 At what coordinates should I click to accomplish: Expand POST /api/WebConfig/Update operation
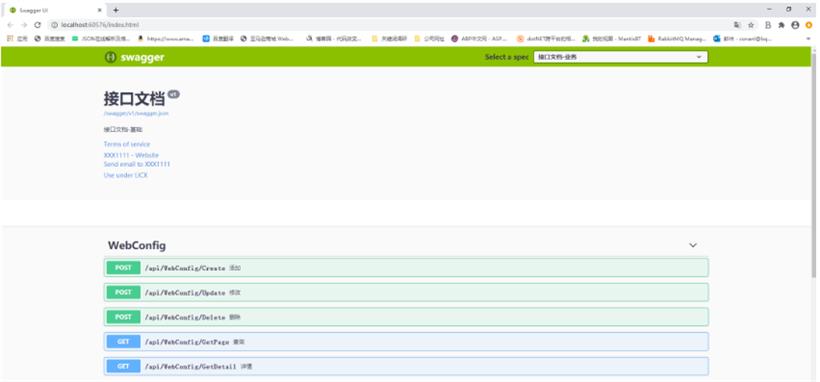[406, 292]
